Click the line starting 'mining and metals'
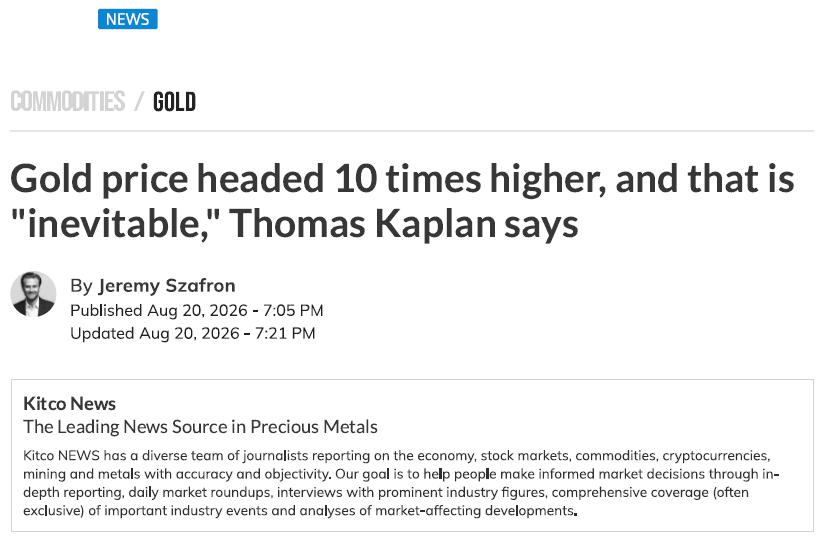Image resolution: width=824 pixels, height=539 pixels. click(x=401, y=474)
